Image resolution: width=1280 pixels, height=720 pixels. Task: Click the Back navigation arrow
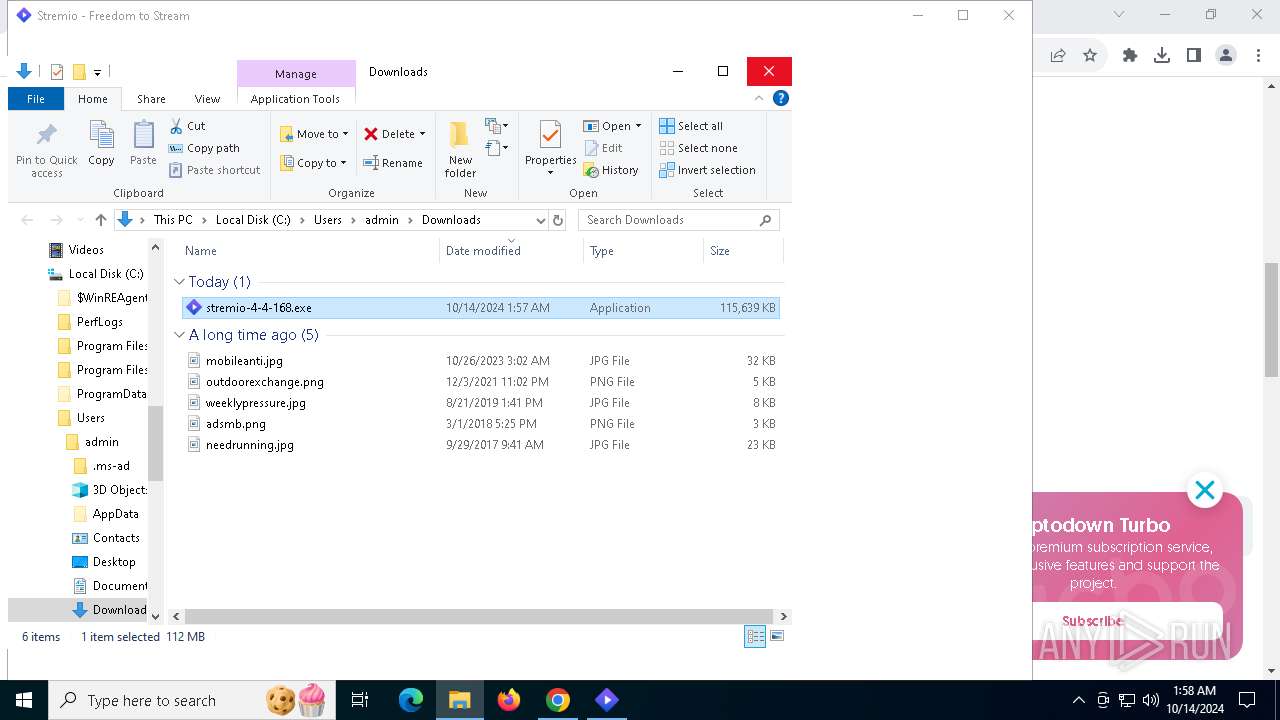[27, 220]
